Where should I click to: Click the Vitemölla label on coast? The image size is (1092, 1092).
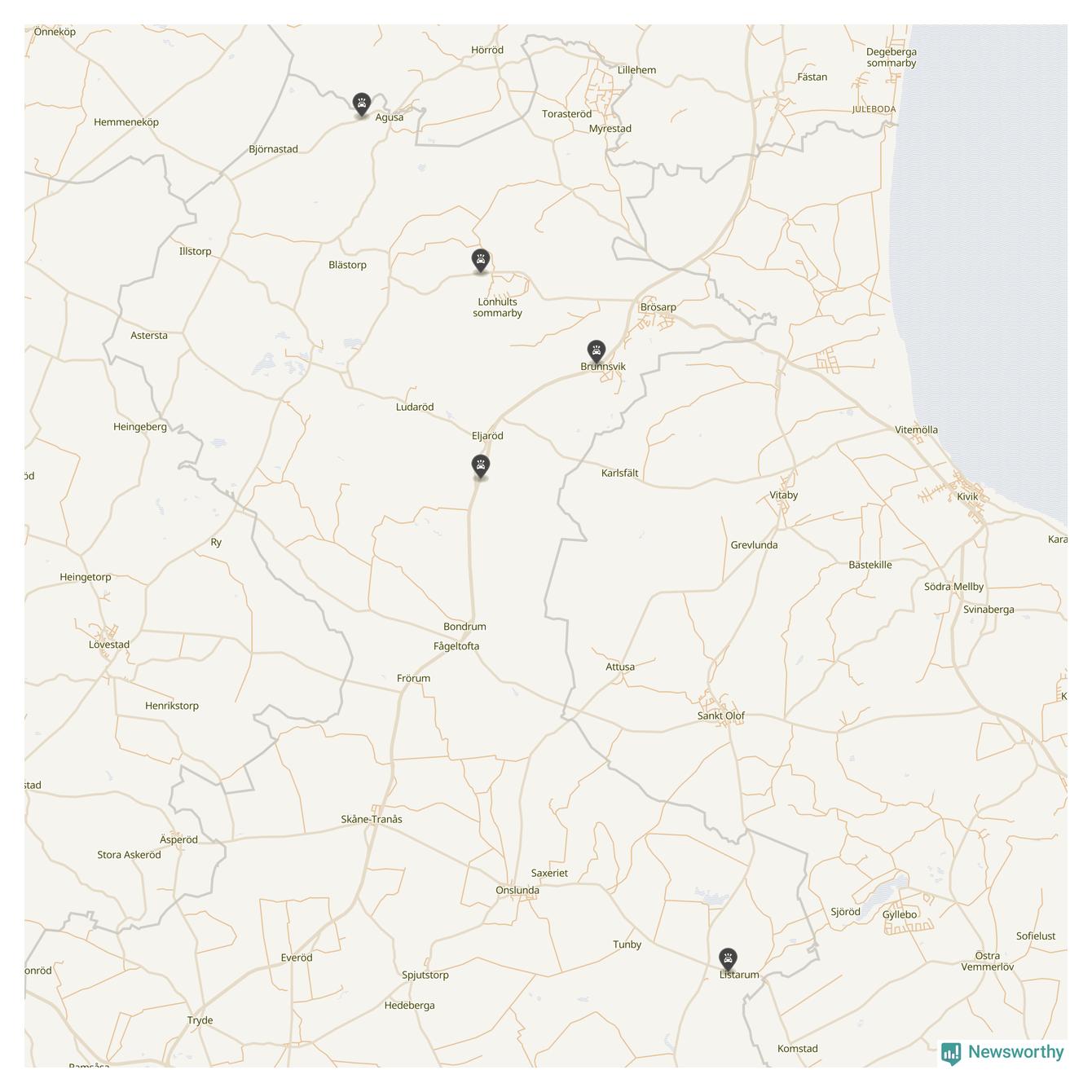[916, 429]
